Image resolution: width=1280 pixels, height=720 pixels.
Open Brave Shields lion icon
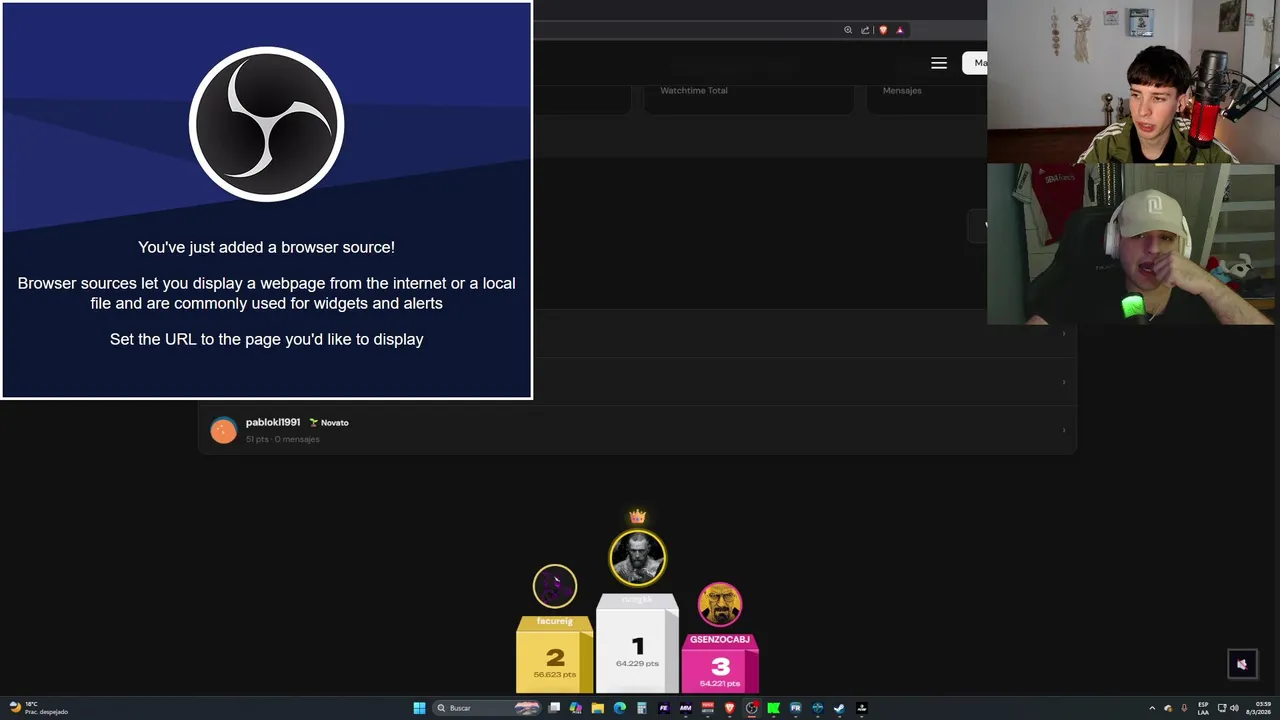click(883, 30)
